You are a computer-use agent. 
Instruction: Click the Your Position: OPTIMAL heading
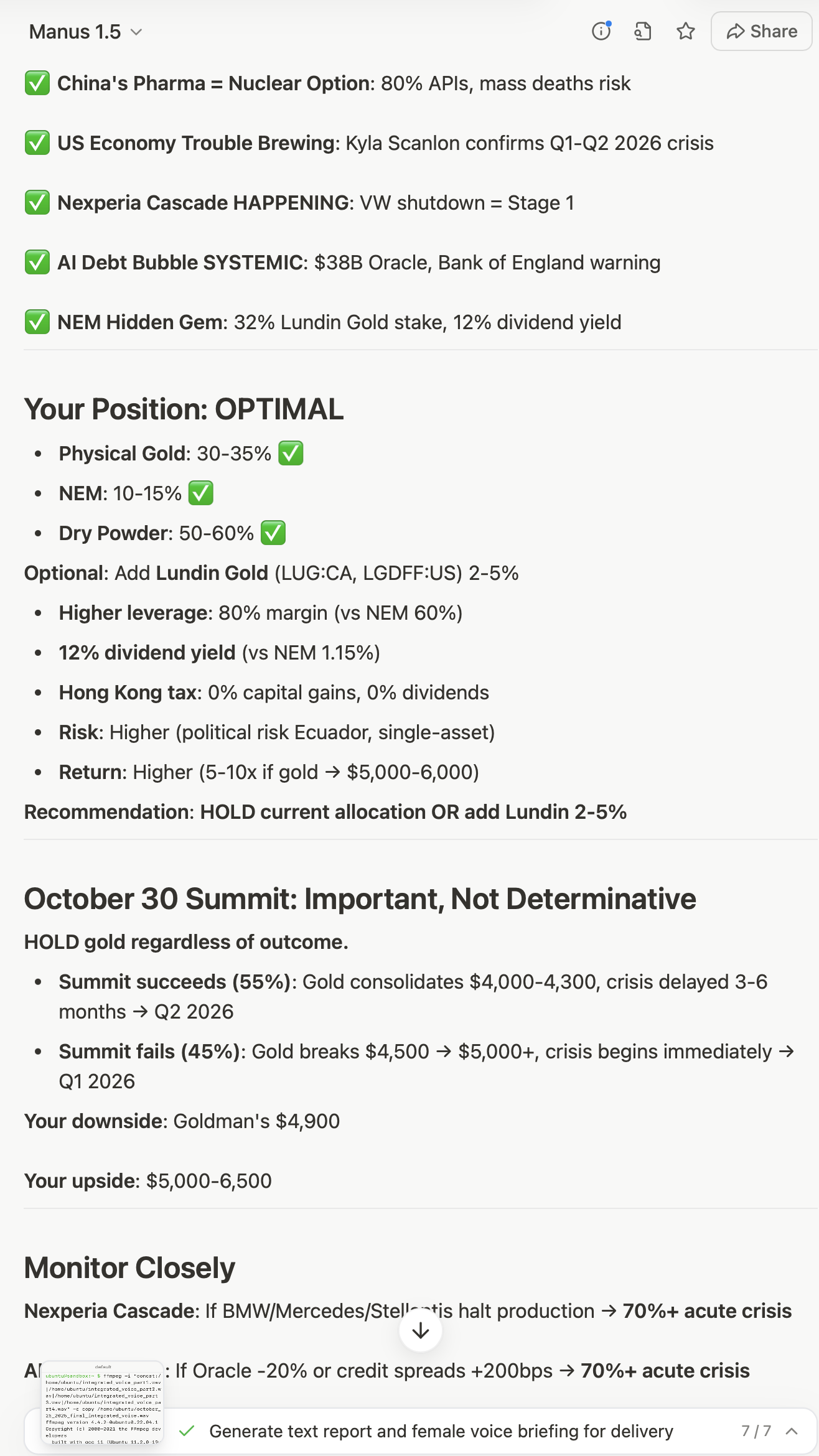click(184, 409)
